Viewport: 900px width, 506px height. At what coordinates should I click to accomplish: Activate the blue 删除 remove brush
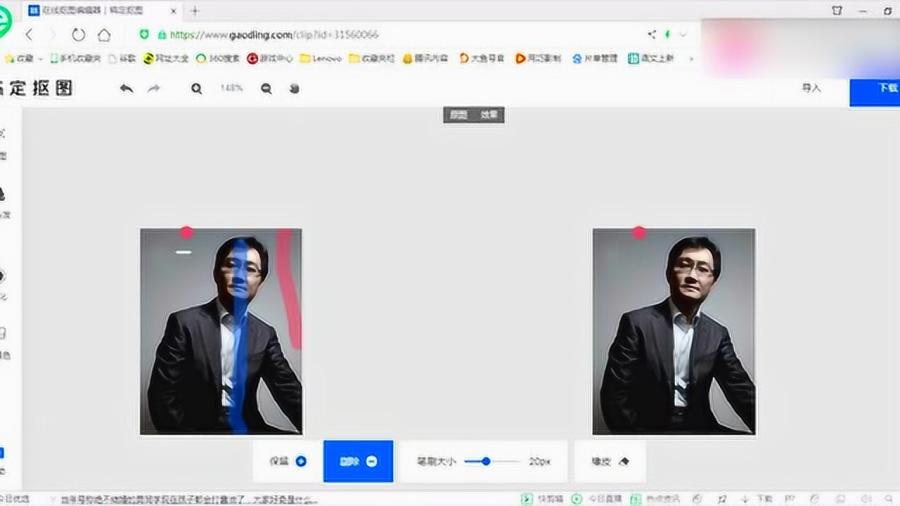[358, 461]
